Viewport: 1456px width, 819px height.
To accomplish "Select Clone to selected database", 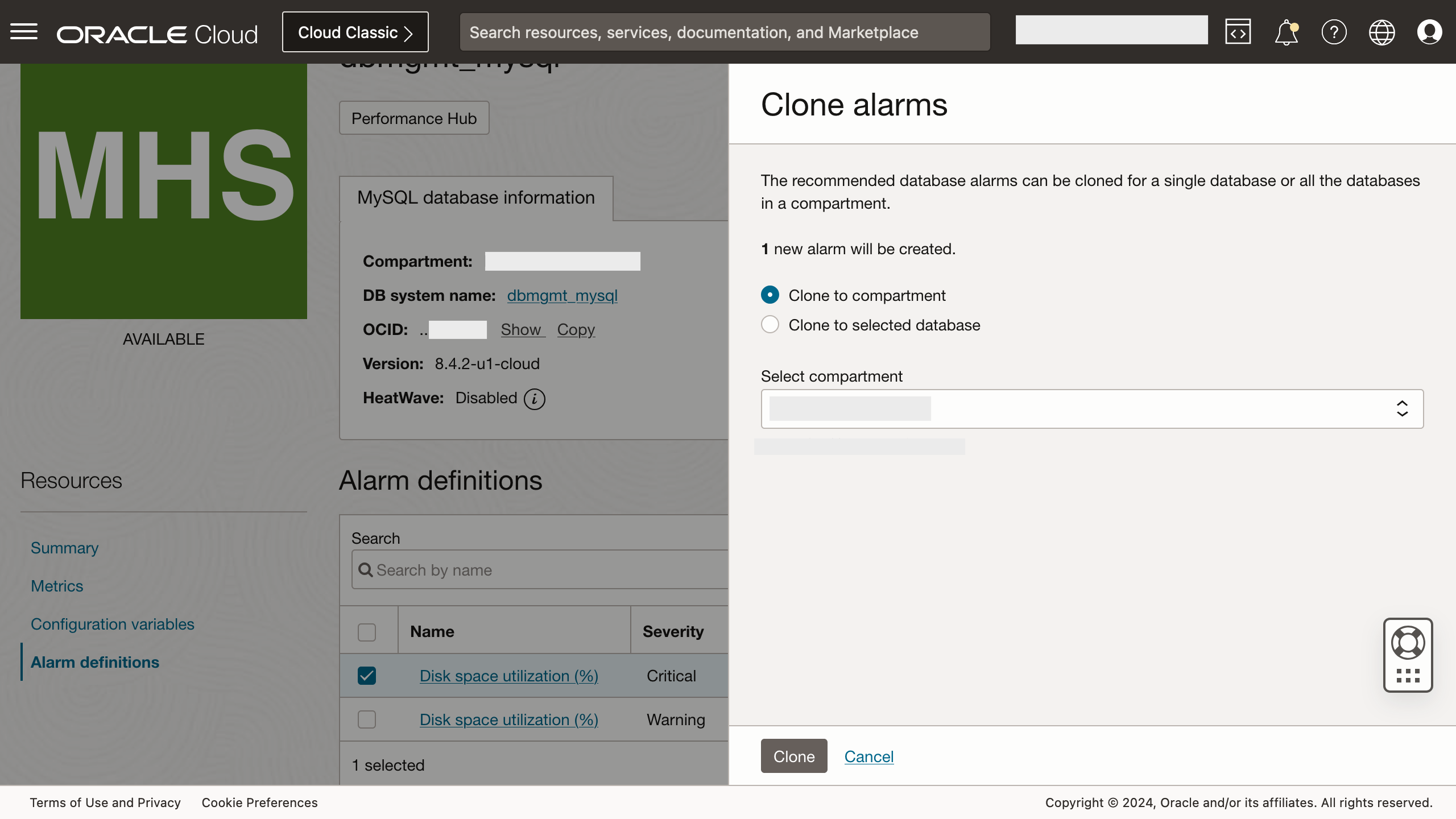I will [769, 324].
